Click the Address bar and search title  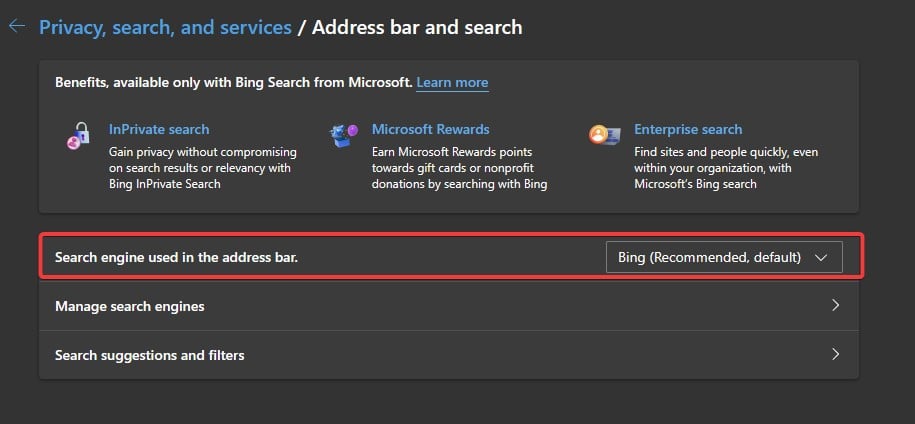[417, 27]
